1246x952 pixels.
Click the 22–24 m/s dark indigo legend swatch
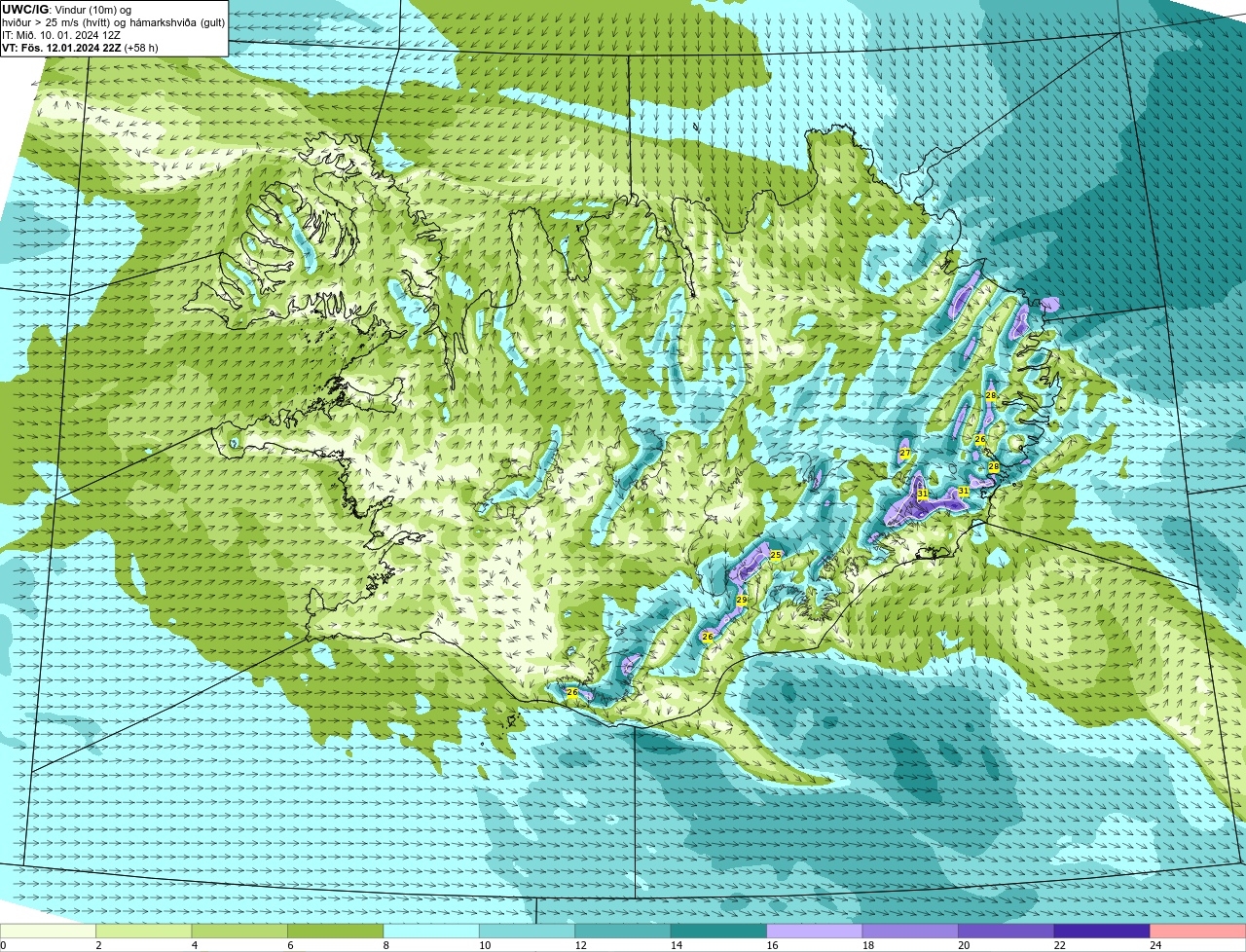(1102, 931)
